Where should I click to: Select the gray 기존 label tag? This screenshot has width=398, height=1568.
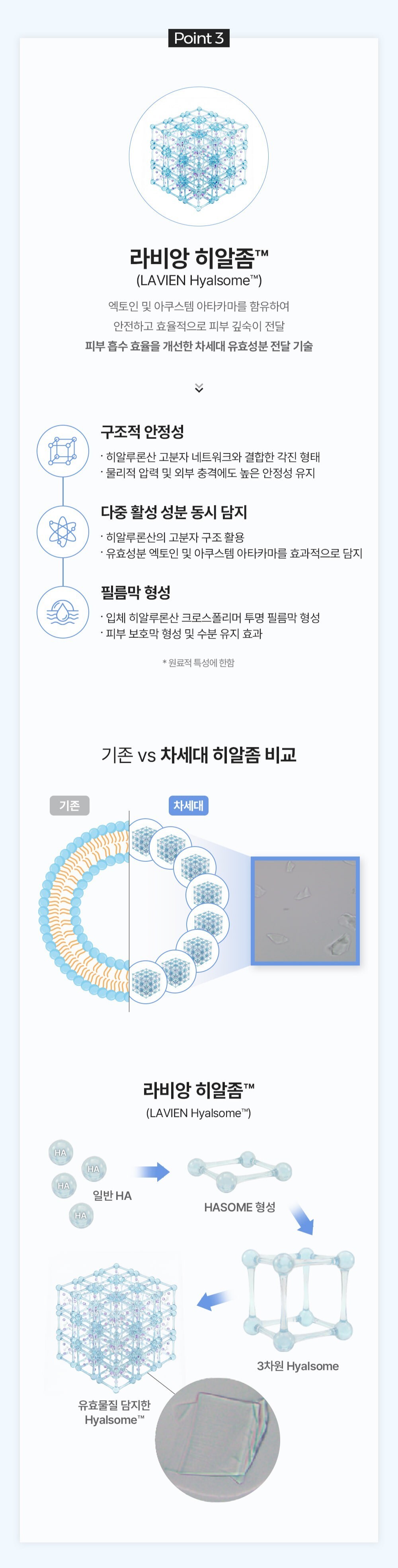pyautogui.click(x=69, y=805)
